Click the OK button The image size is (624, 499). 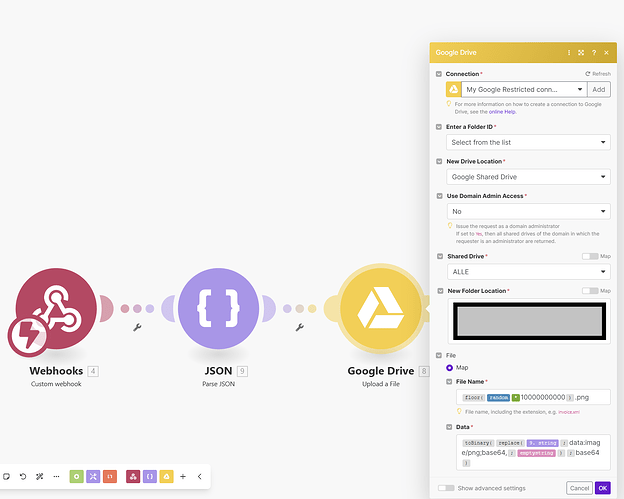tap(603, 488)
